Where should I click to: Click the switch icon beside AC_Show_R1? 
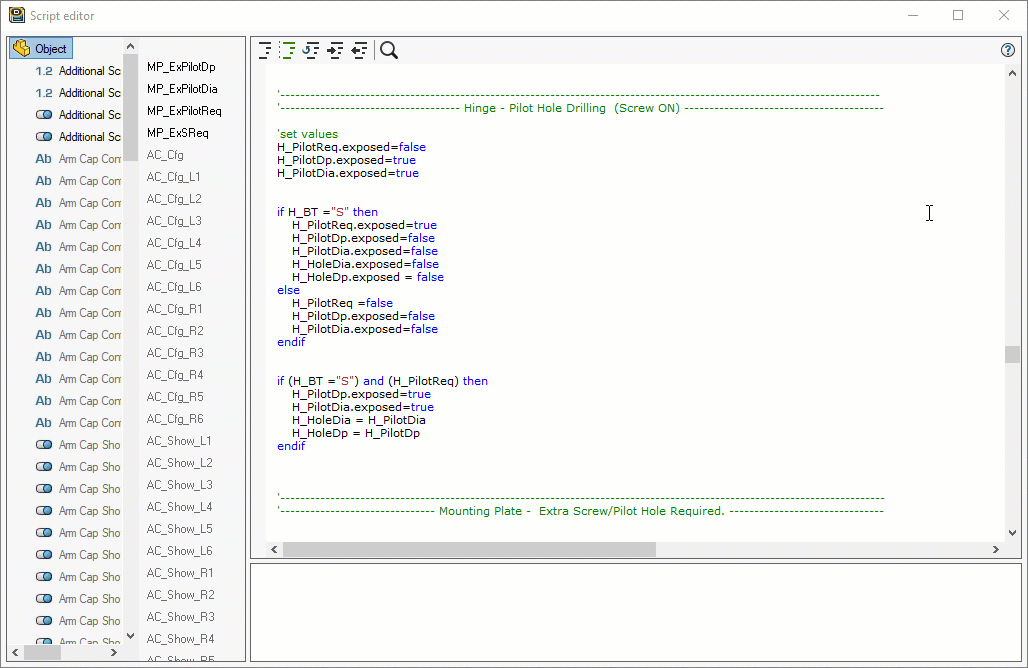tap(44, 576)
